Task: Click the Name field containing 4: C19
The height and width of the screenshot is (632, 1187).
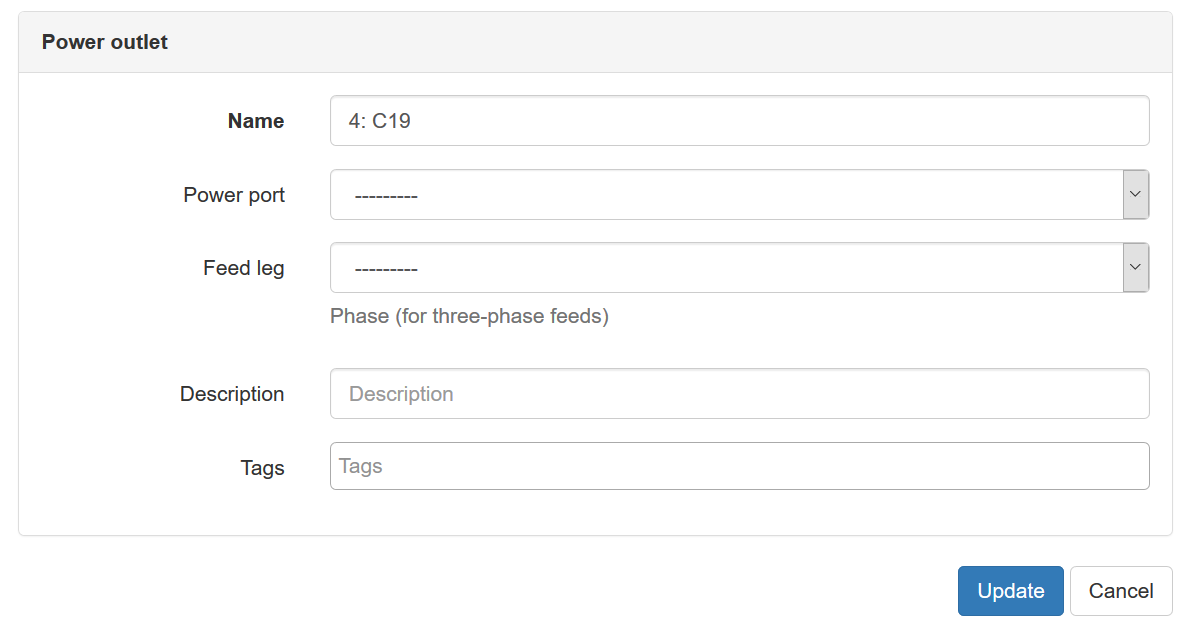Action: [x=739, y=121]
